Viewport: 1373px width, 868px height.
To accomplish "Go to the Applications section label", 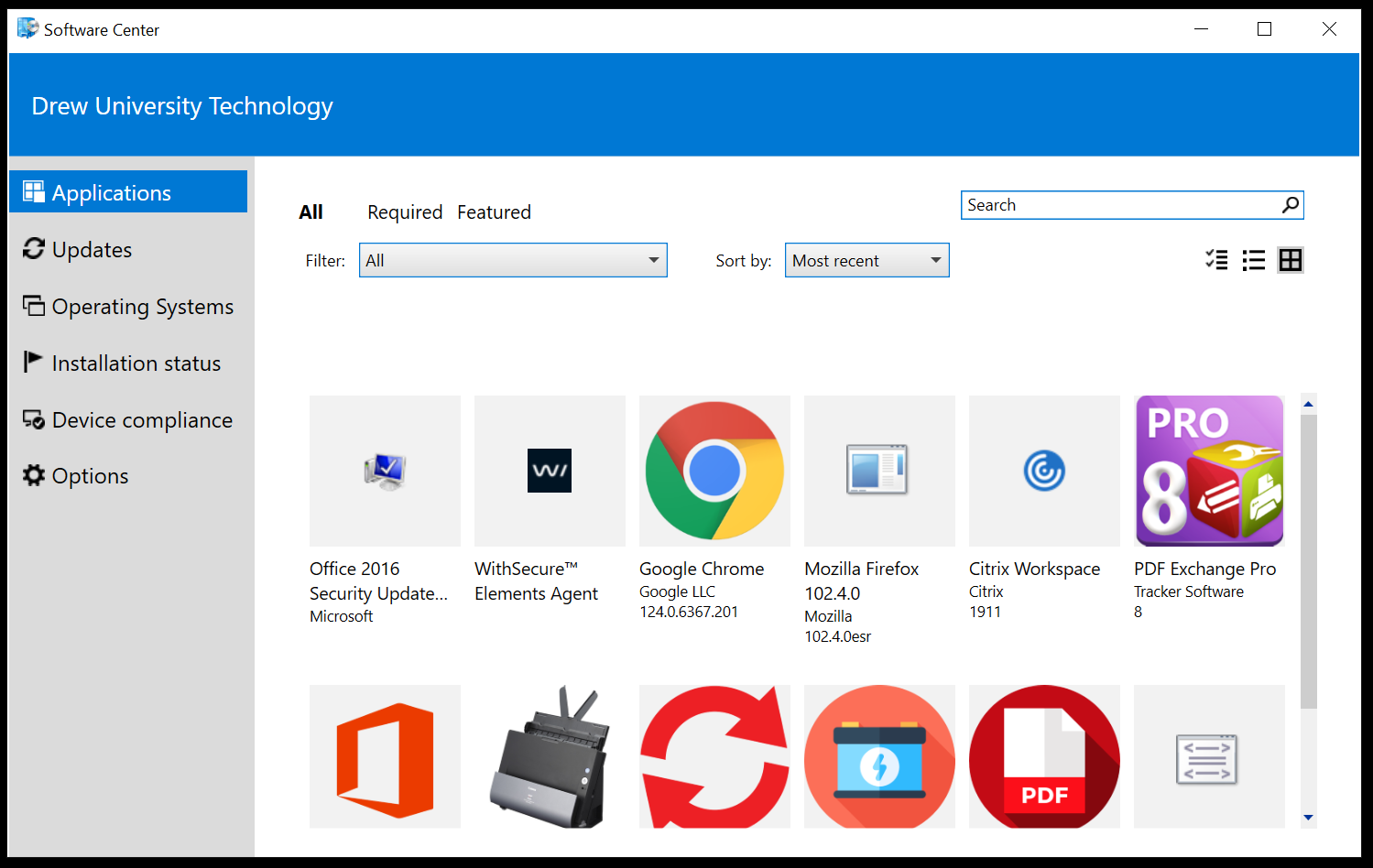I will 112,193.
